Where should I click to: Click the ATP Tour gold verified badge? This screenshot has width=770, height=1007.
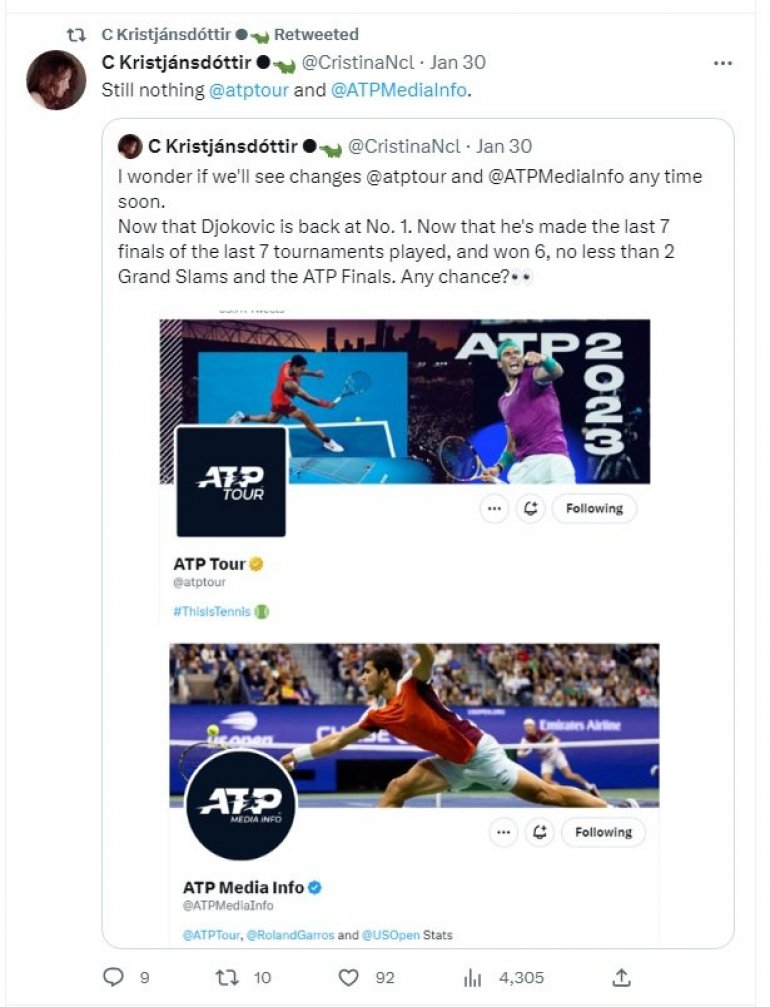(x=256, y=565)
